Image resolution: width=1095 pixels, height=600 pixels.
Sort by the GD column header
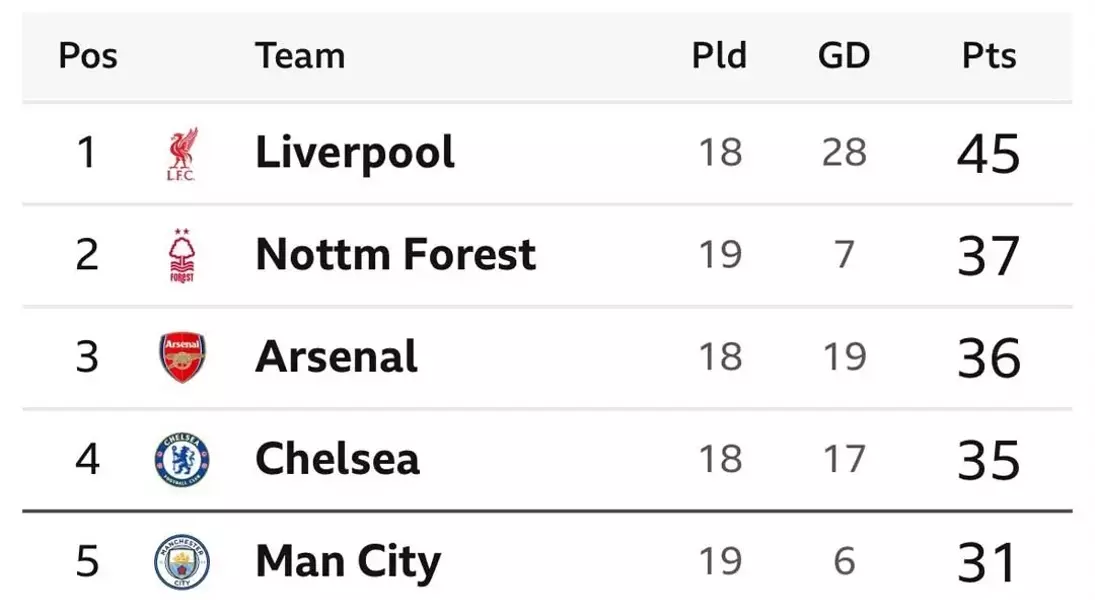click(843, 56)
